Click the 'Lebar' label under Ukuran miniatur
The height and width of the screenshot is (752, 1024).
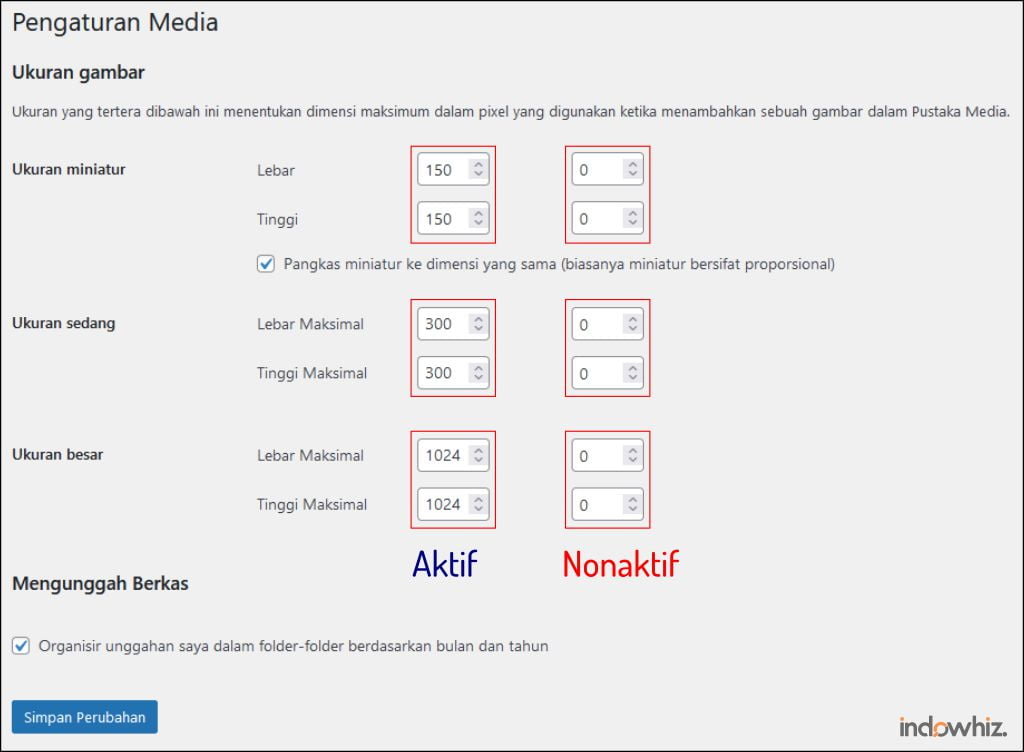(x=276, y=170)
